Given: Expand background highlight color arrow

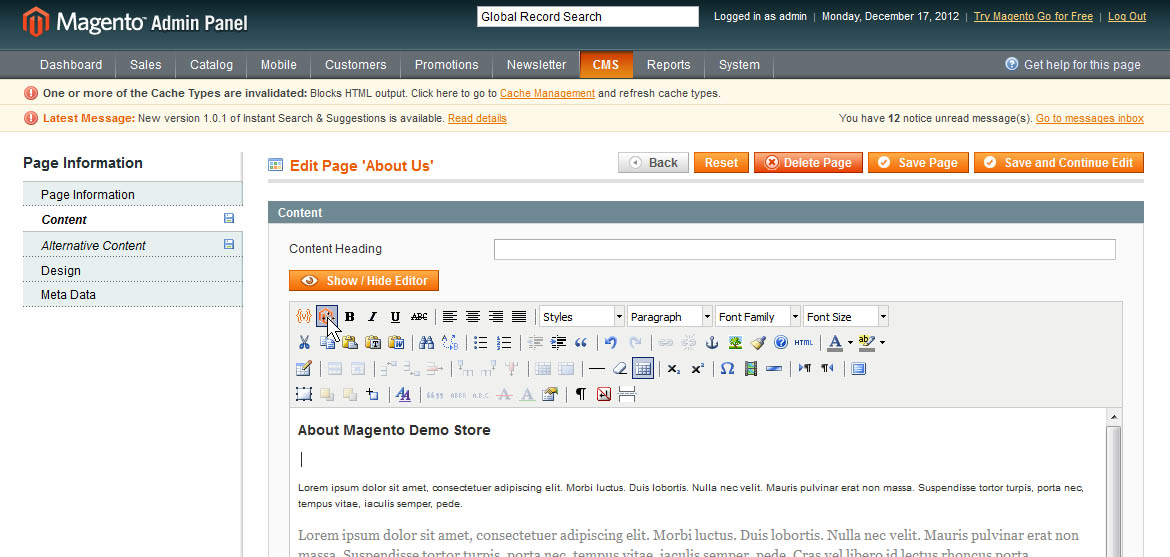Looking at the screenshot, I should (883, 343).
